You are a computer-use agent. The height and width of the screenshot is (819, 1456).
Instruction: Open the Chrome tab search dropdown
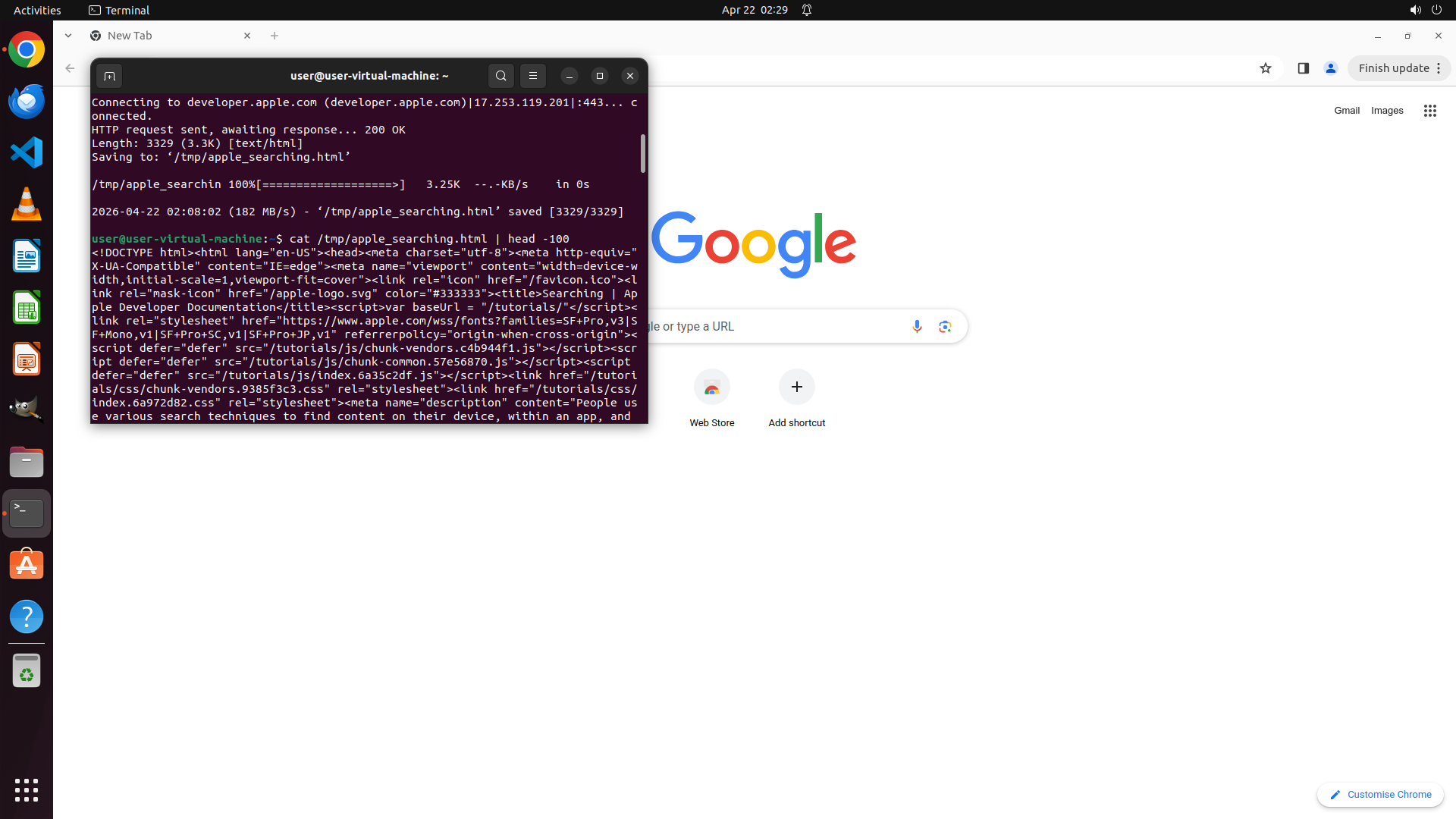[68, 36]
